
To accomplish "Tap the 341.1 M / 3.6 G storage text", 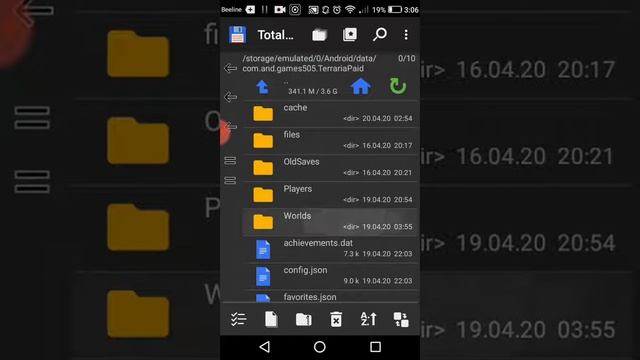I will (313, 91).
